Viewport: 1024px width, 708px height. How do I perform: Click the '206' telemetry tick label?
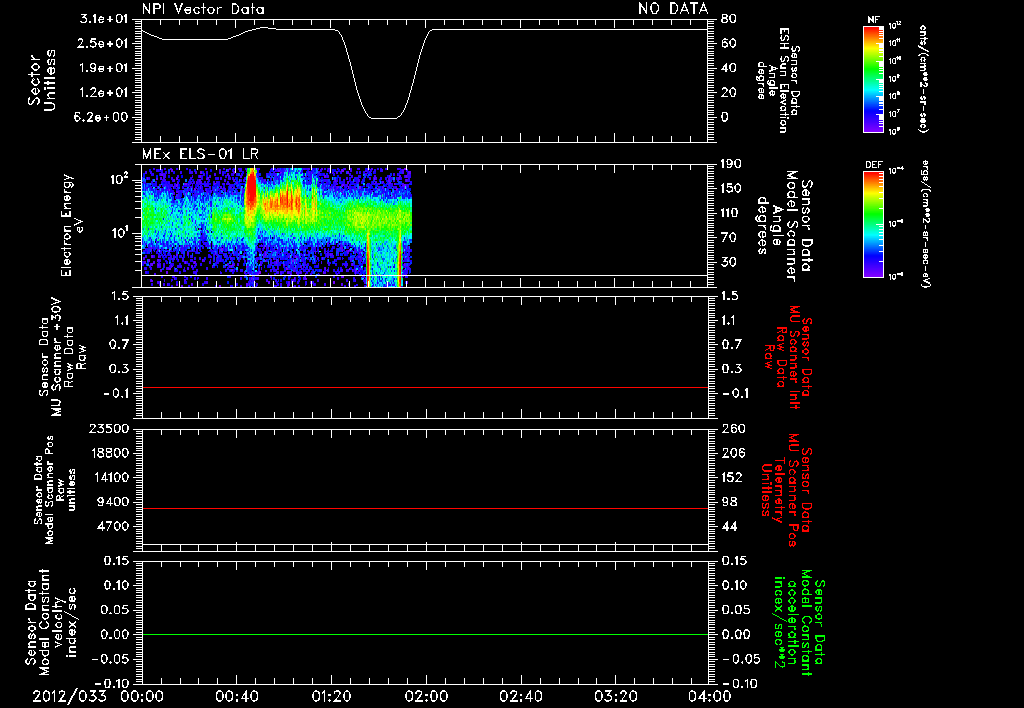733,453
